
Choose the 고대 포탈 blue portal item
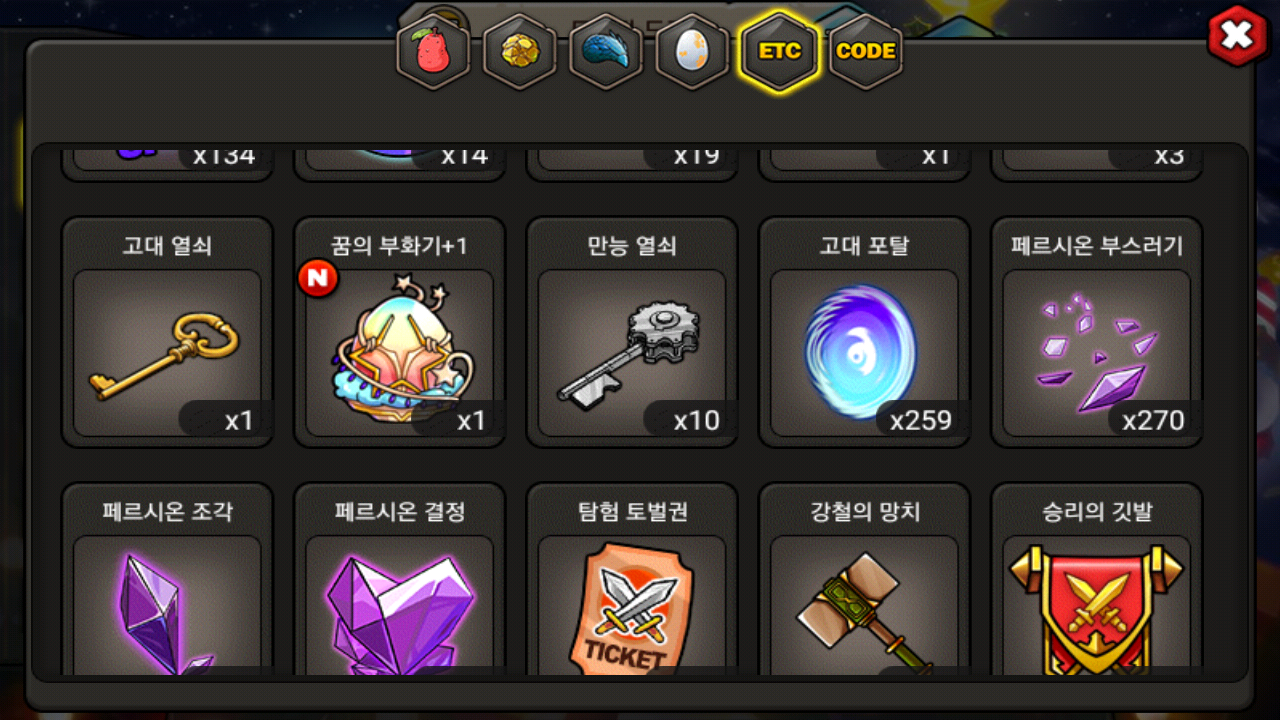[864, 332]
